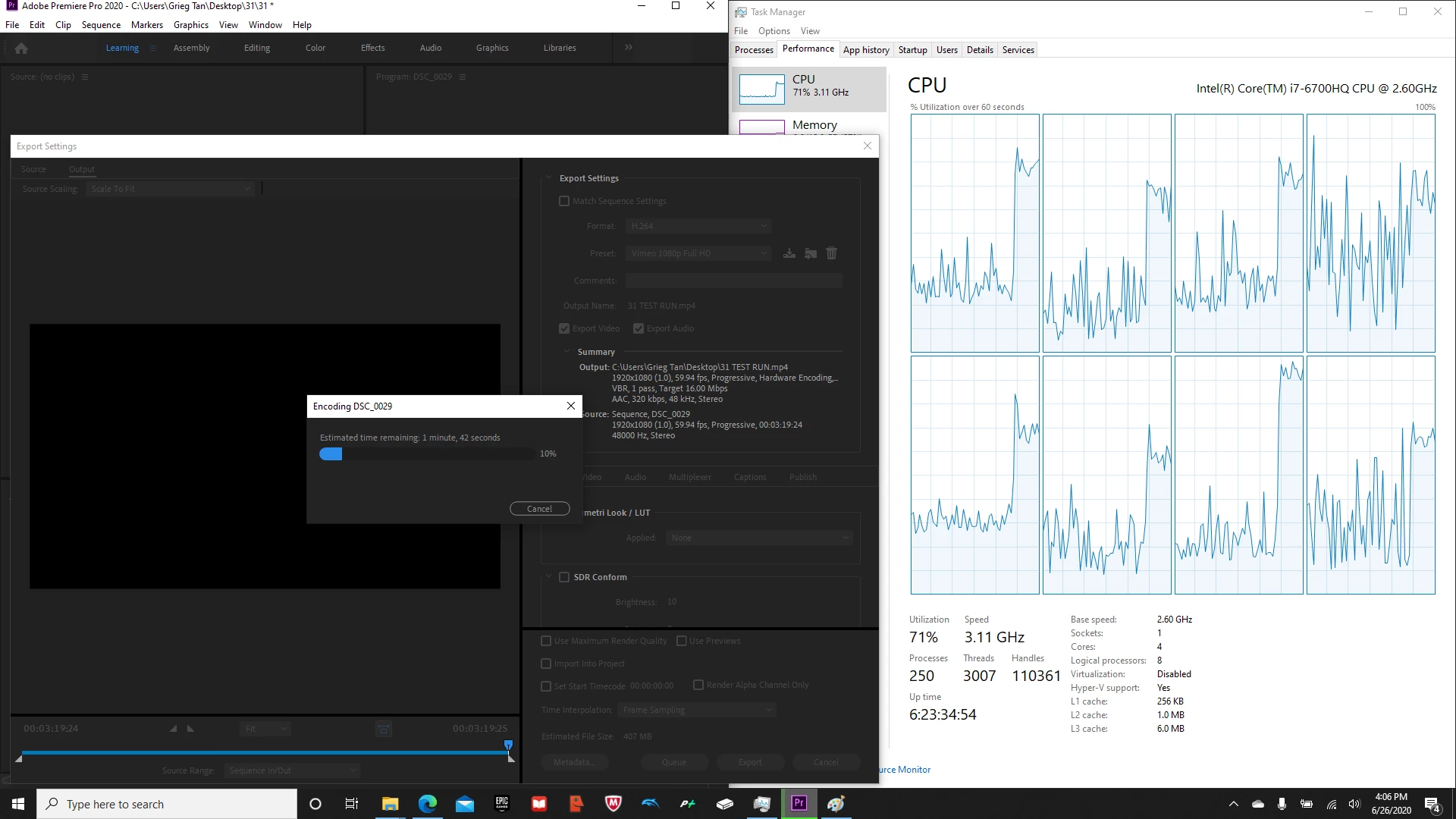The width and height of the screenshot is (1456, 819).
Task: Toggle Match Sequence Settings checkbox
Action: 564,202
